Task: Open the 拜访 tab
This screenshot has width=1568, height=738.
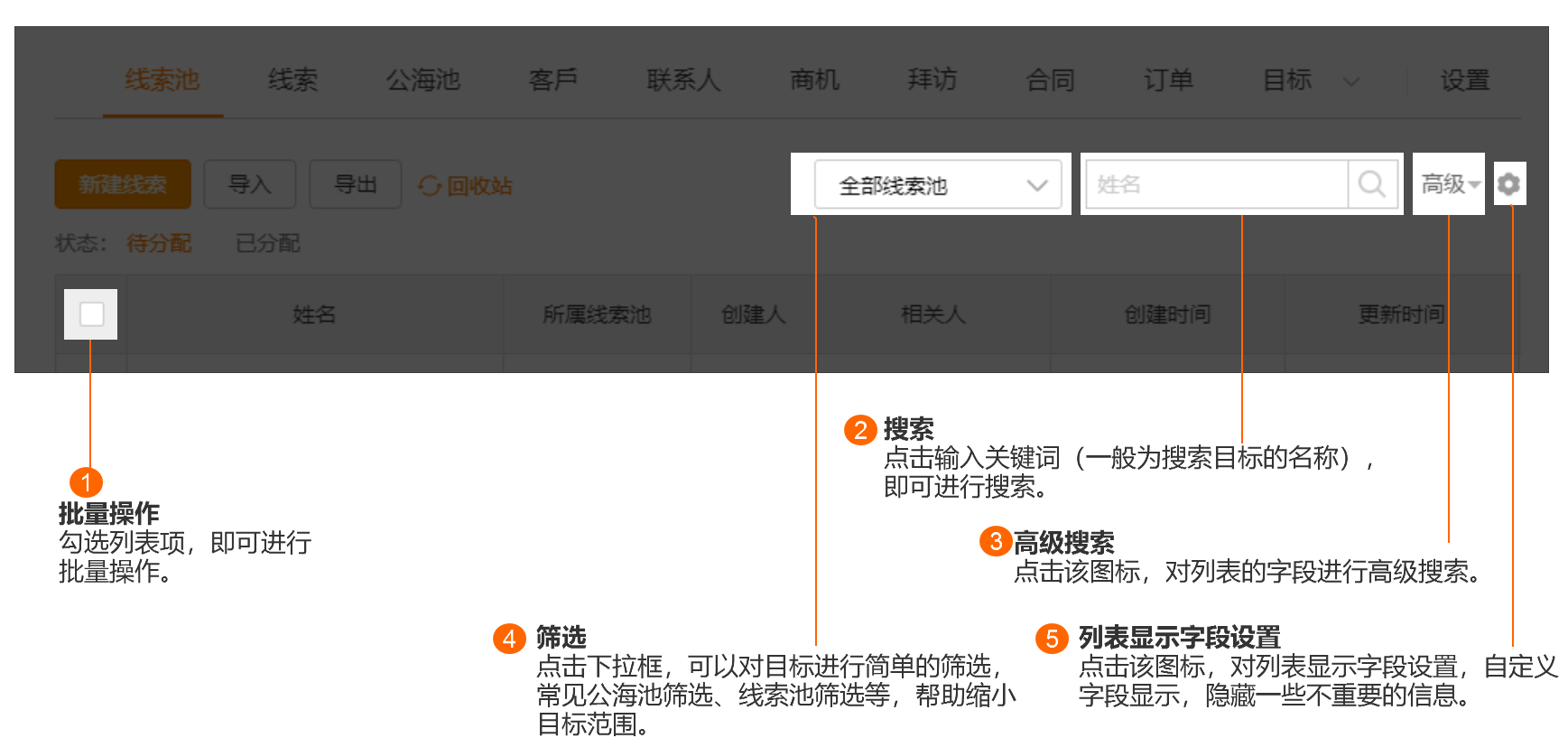Action: tap(932, 80)
